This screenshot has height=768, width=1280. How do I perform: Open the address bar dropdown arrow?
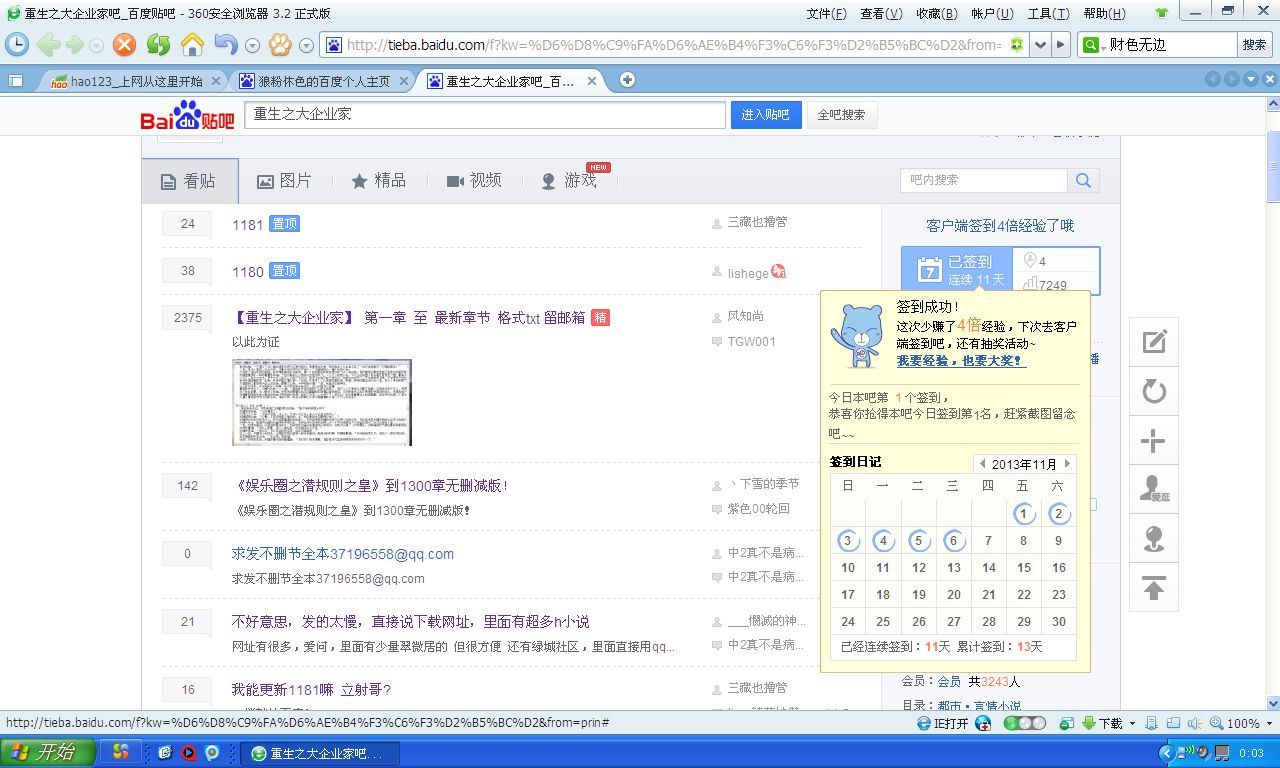[x=1041, y=45]
